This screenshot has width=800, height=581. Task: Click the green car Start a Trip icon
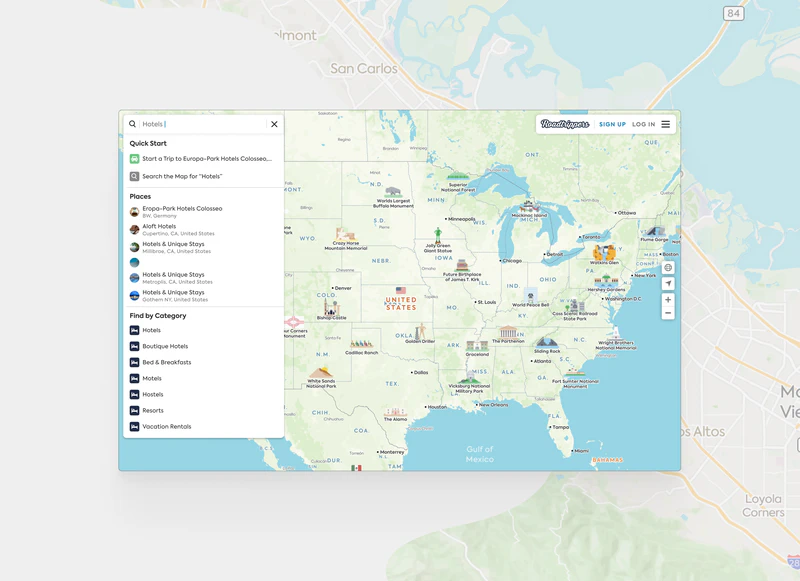click(134, 159)
